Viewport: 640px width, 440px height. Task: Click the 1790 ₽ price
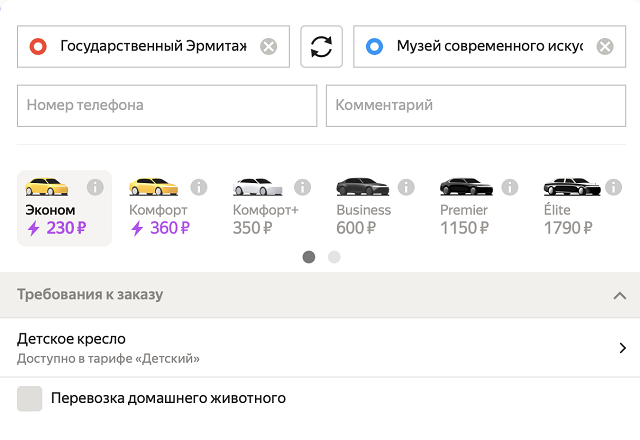(568, 228)
